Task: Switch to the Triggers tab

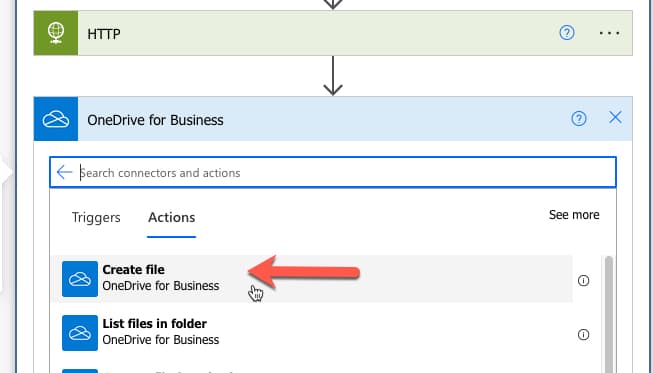Action: click(96, 217)
